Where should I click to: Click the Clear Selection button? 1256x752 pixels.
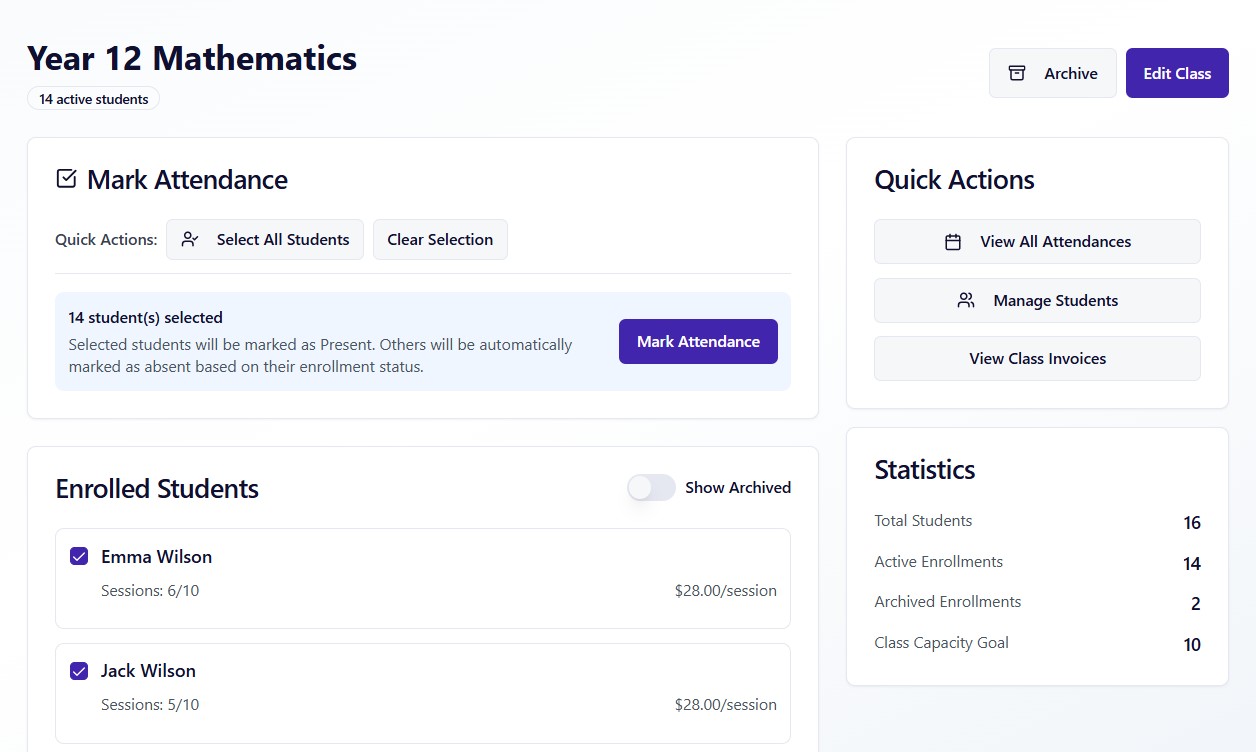[440, 239]
